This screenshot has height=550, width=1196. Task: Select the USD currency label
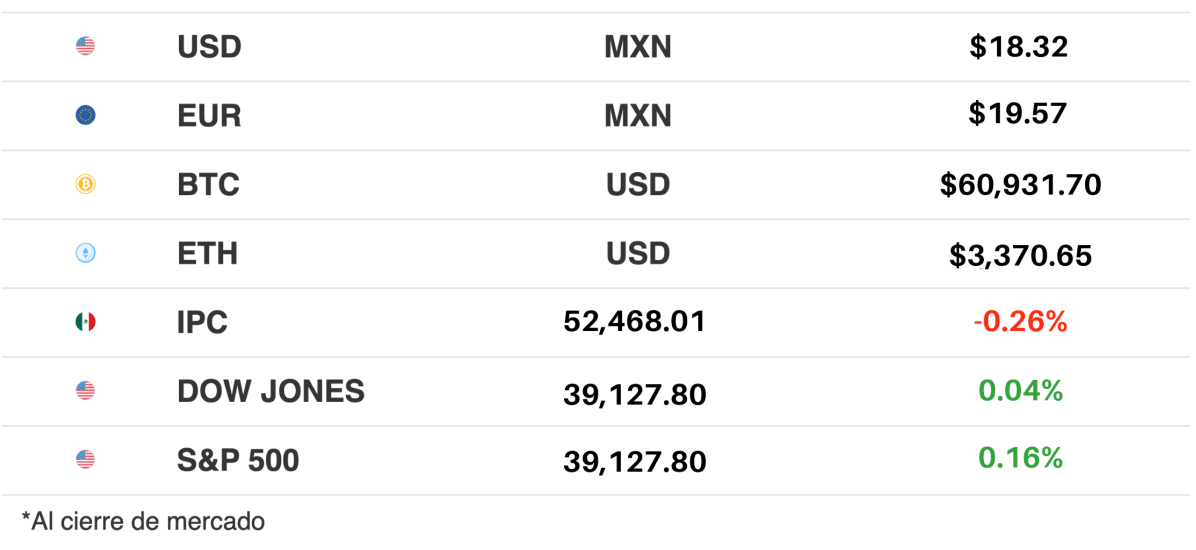(209, 47)
